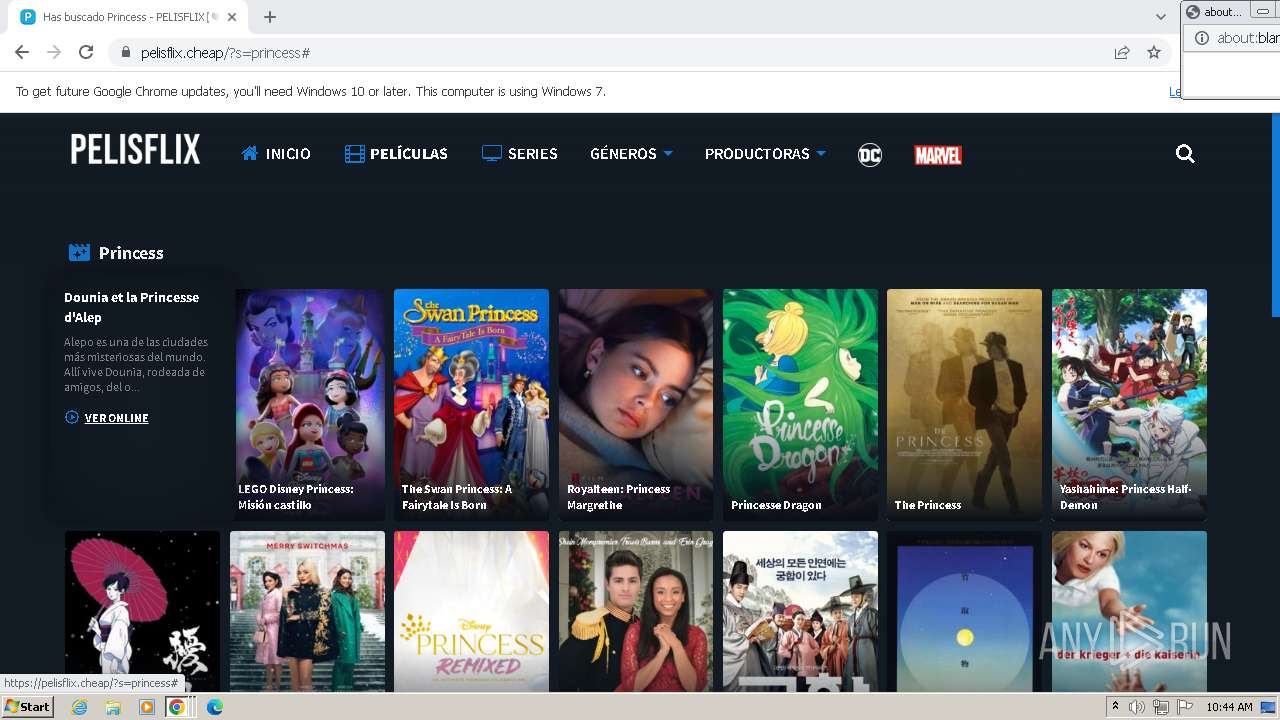This screenshot has height=720, width=1280.
Task: Open the royal couple movie poster
Action: [636, 611]
